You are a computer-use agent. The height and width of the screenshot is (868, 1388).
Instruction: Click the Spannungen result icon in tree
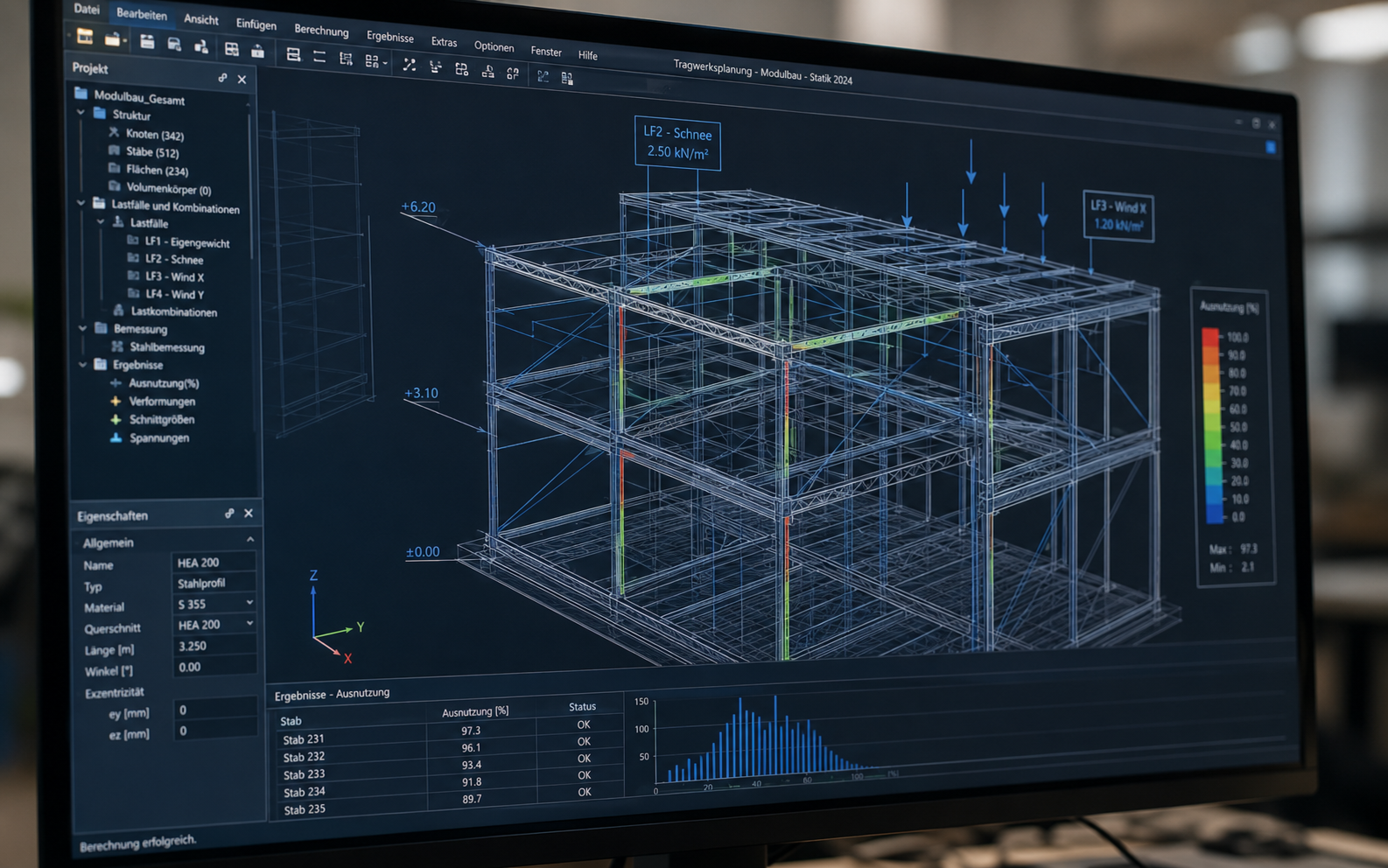pos(116,437)
